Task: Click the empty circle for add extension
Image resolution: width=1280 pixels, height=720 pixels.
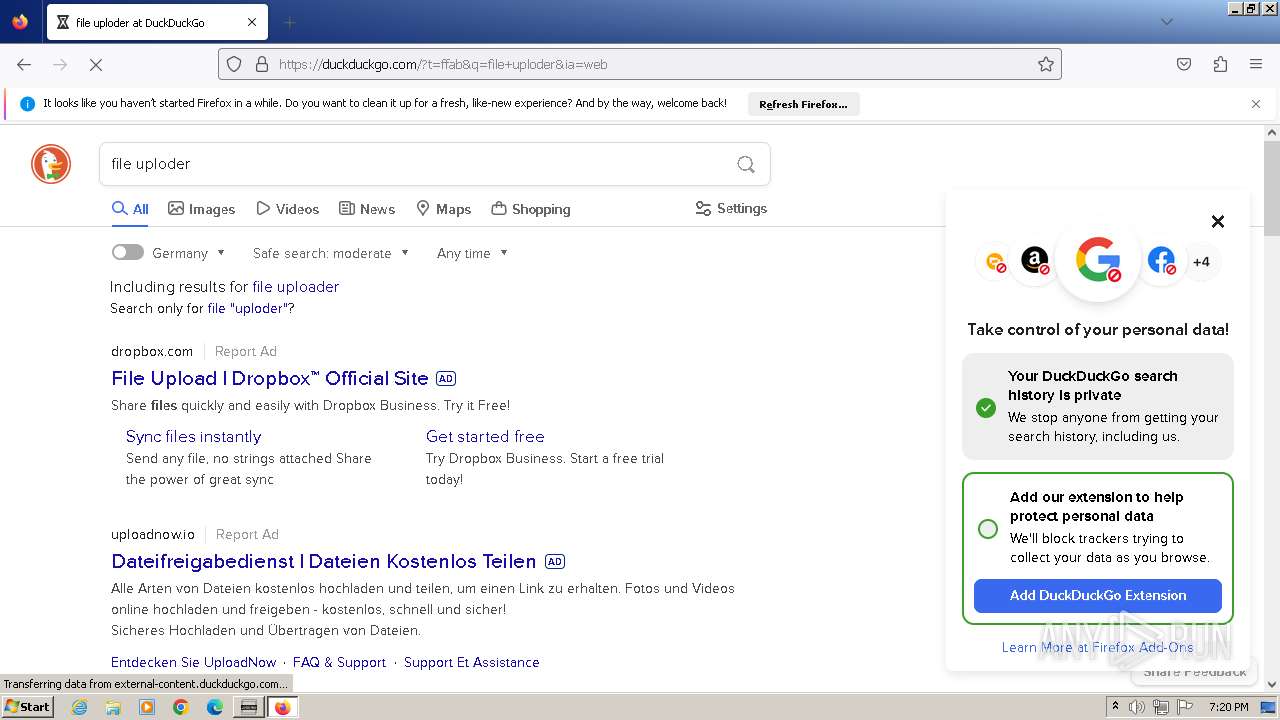Action: 988,529
